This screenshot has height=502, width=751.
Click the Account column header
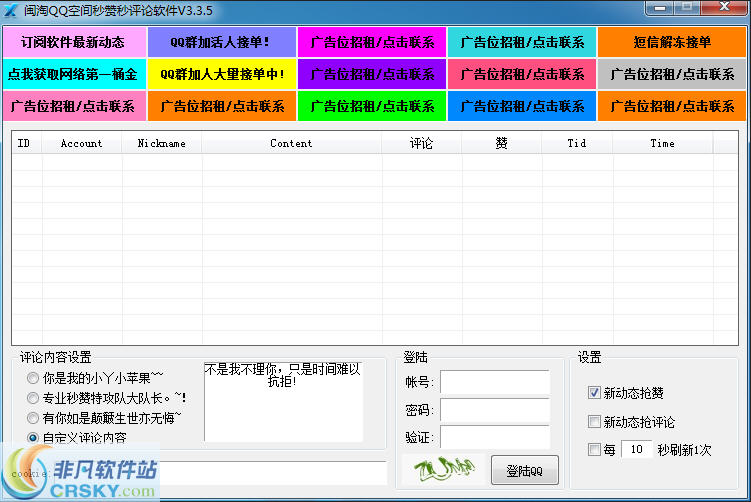click(82, 143)
